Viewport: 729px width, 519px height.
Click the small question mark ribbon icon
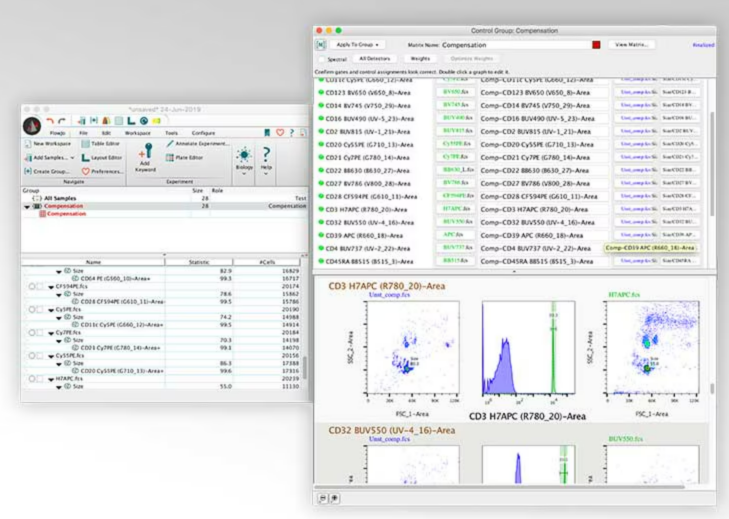[x=292, y=133]
